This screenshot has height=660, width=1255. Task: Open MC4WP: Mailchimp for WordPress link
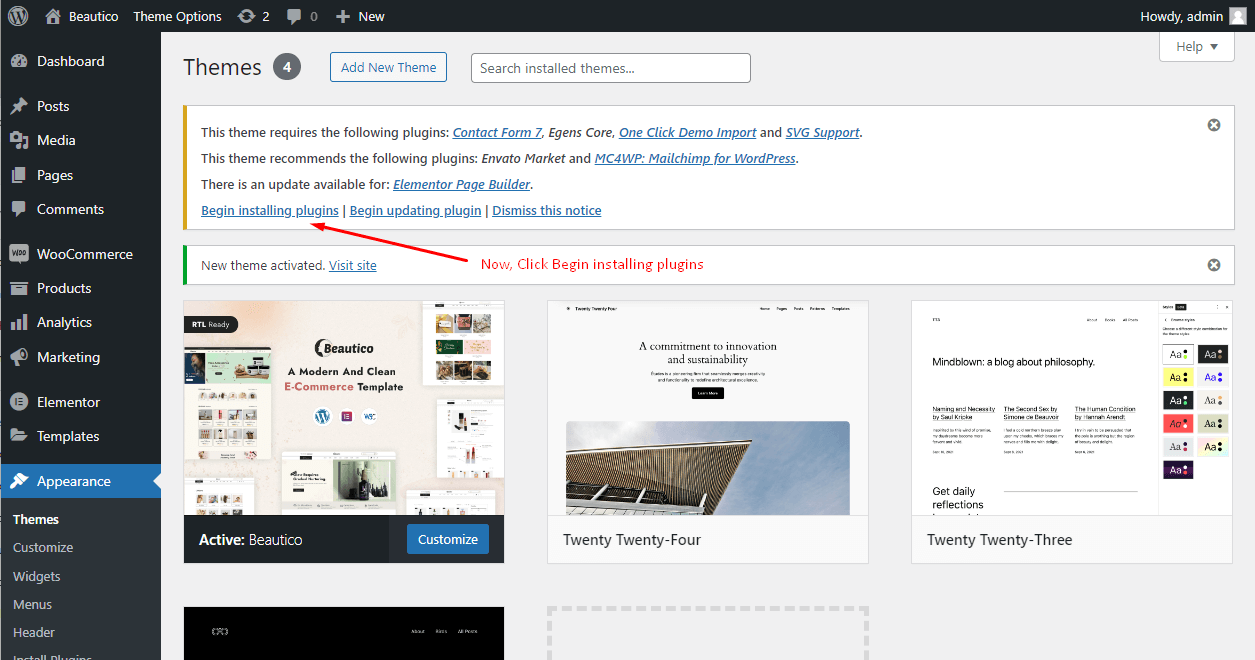[x=695, y=158]
